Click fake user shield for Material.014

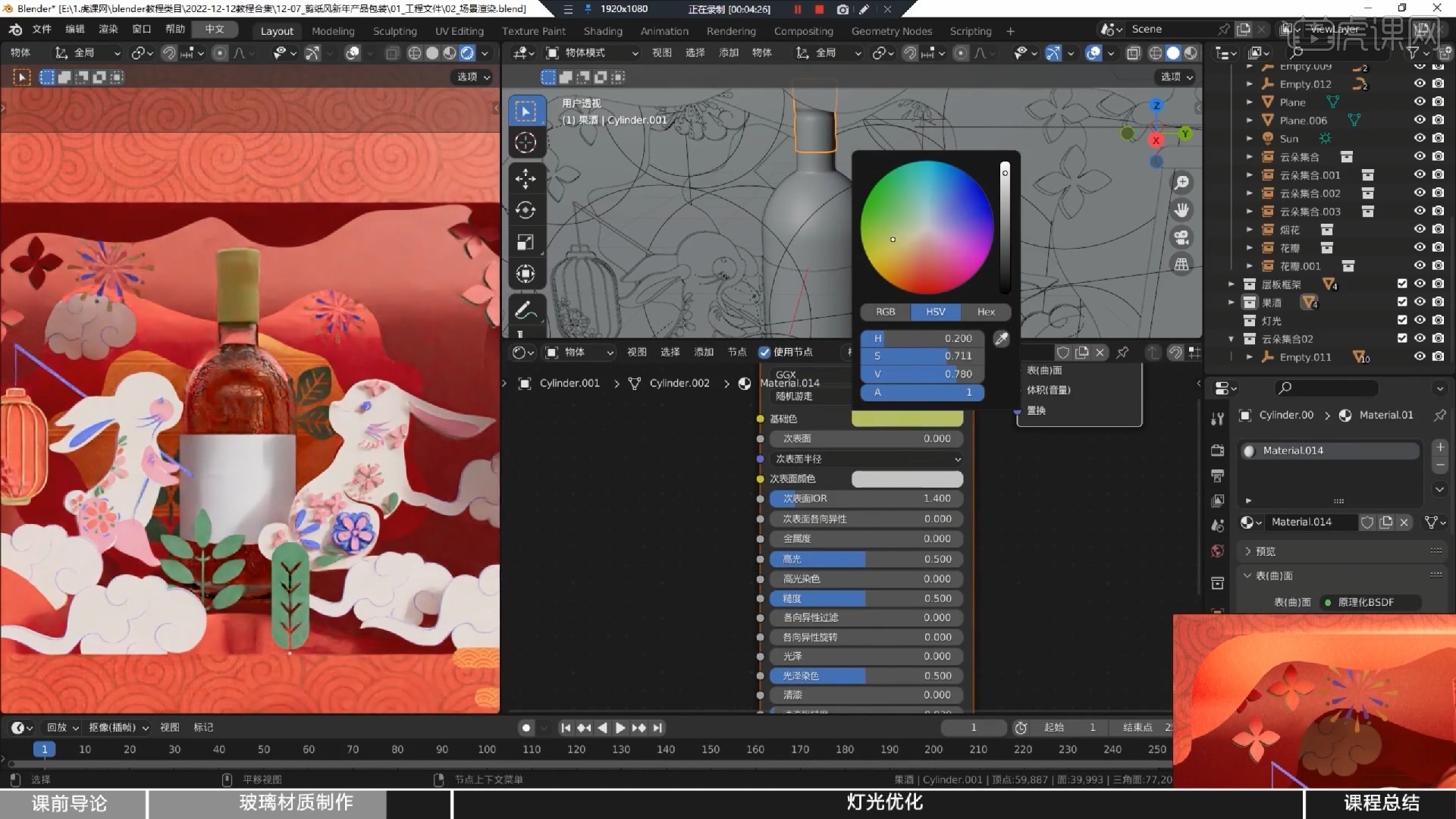1367,522
